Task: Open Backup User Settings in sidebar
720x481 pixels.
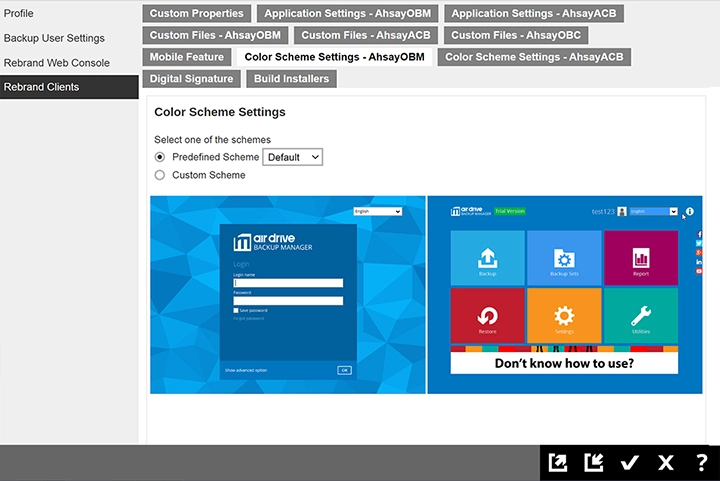Action: [54, 38]
